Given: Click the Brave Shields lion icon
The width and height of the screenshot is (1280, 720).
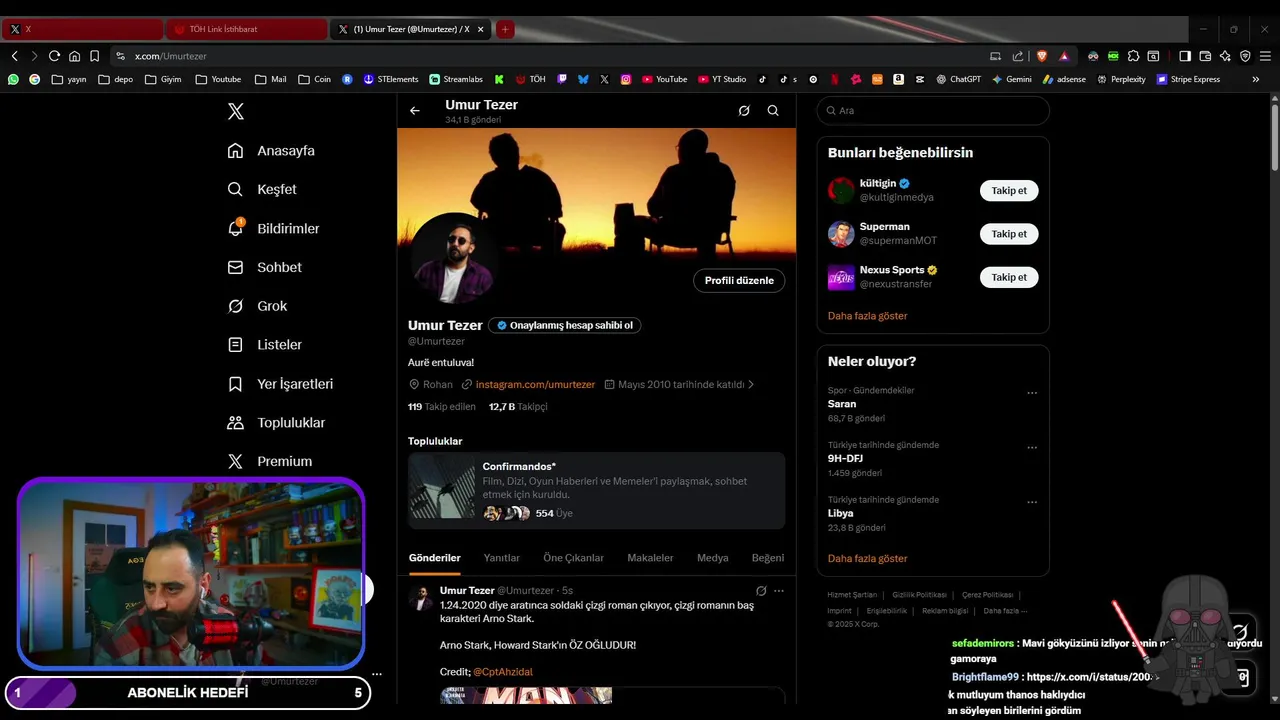Looking at the screenshot, I should click(1041, 56).
